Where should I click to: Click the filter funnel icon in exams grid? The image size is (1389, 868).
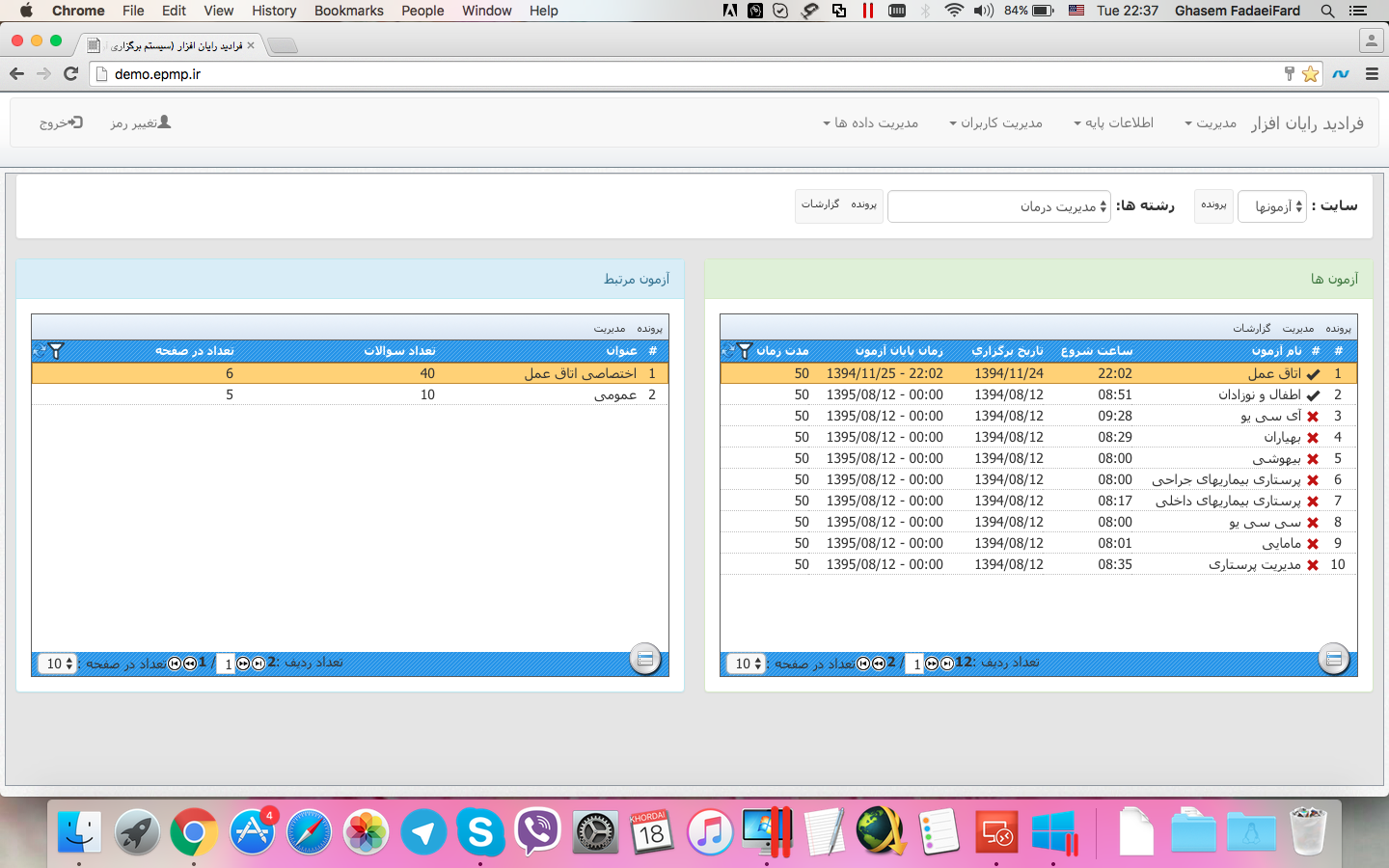point(745,351)
